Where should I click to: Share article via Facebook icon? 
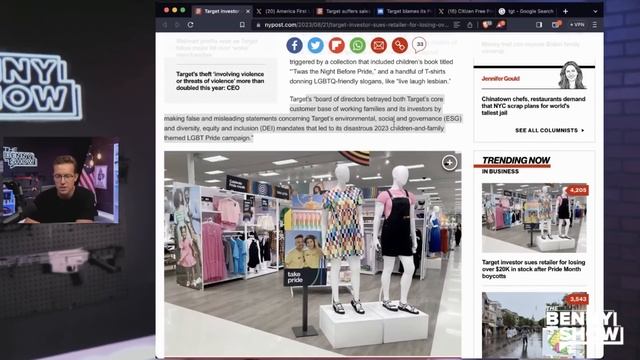coord(294,45)
